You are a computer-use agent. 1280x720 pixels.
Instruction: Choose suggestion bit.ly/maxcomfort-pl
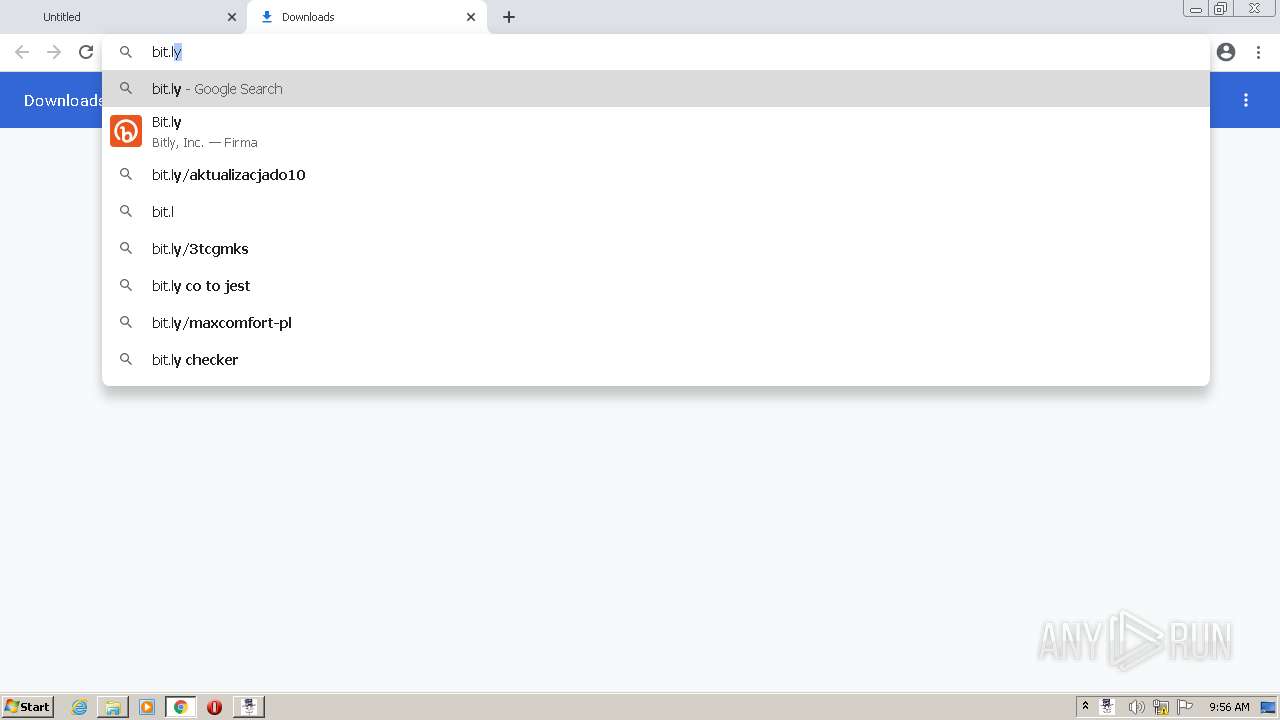[x=656, y=323]
